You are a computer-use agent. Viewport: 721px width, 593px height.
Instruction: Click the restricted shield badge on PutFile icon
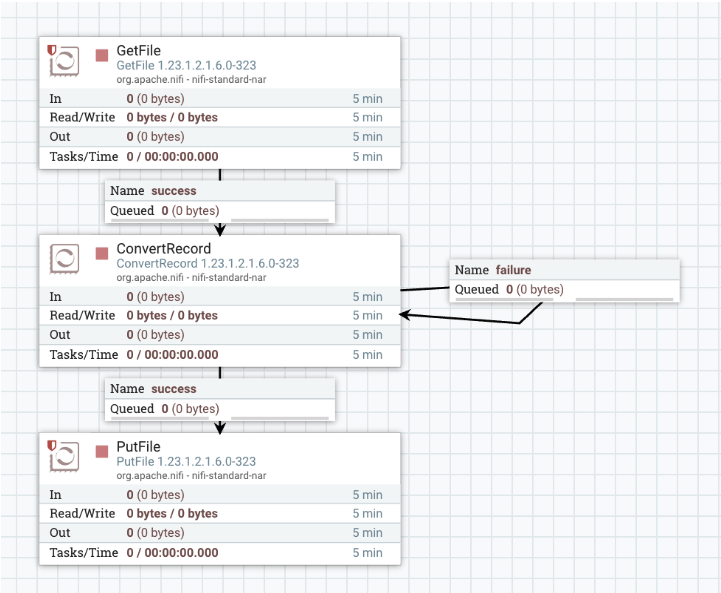point(52,443)
